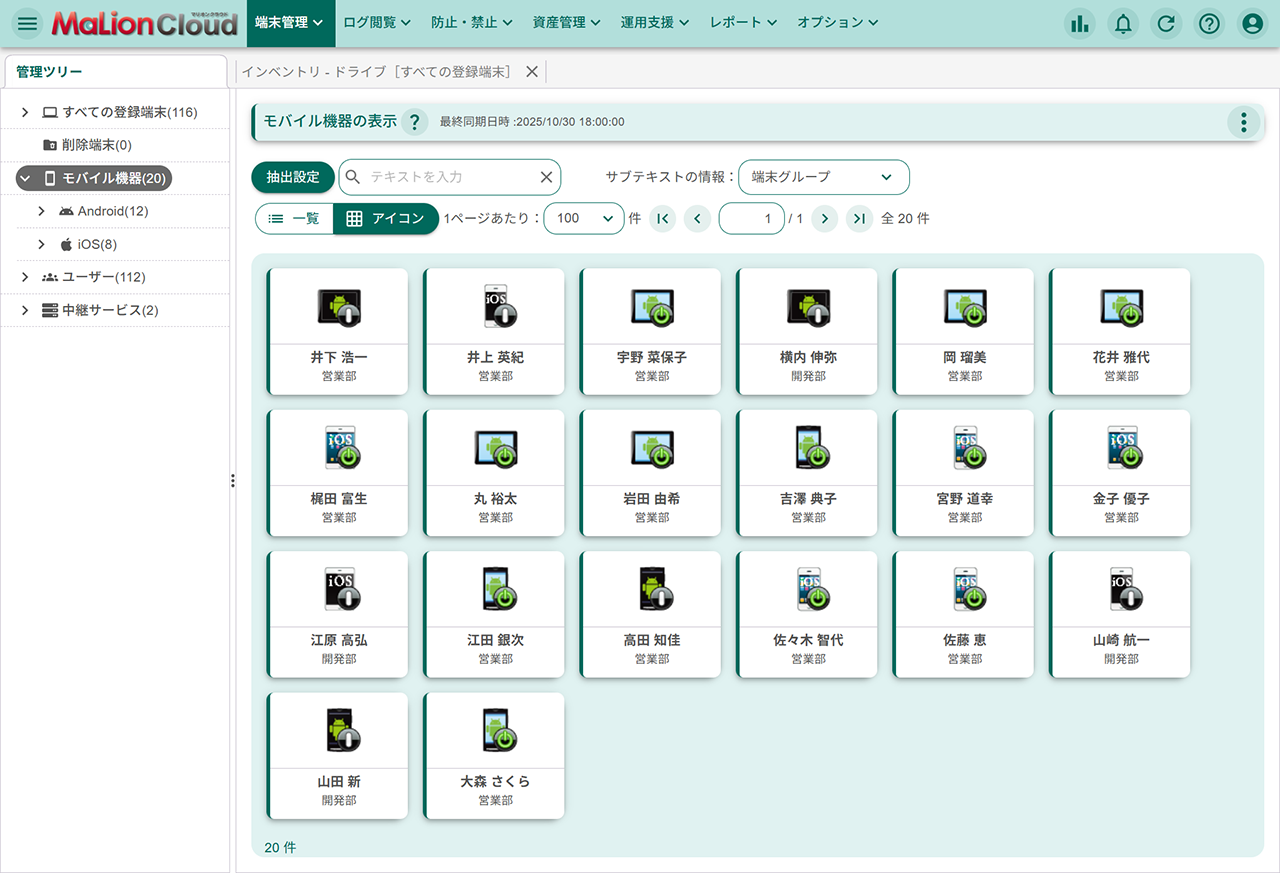
Task: Open the ログ閲覧 menu
Action: click(x=376, y=23)
